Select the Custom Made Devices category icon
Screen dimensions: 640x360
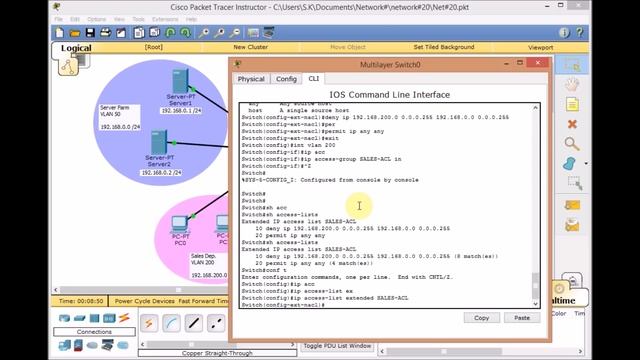tap(107, 345)
